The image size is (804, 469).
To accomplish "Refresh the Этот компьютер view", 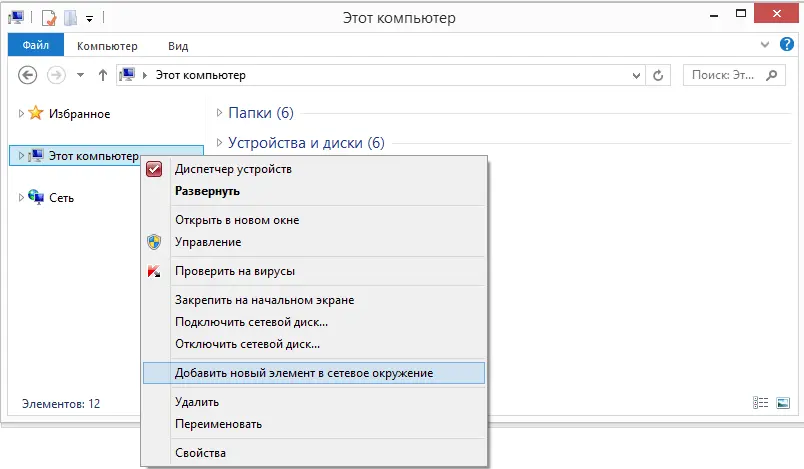I will click(658, 75).
